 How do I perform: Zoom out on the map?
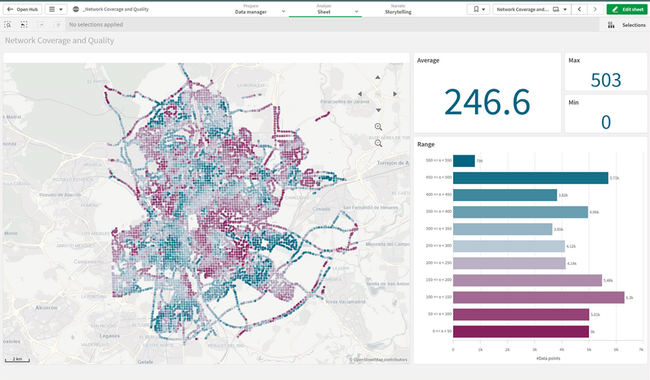pyautogui.click(x=378, y=143)
